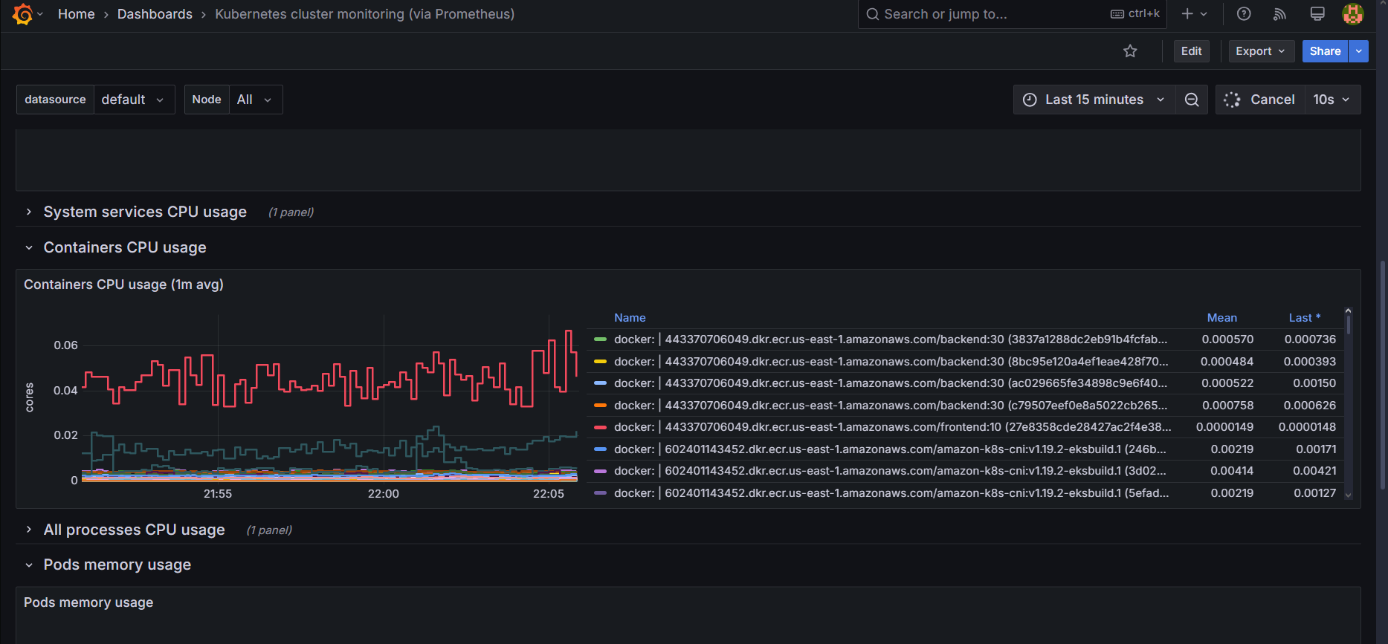This screenshot has width=1388, height=644.
Task: Click the loading spinner icon beside Cancel
Action: [1232, 100]
